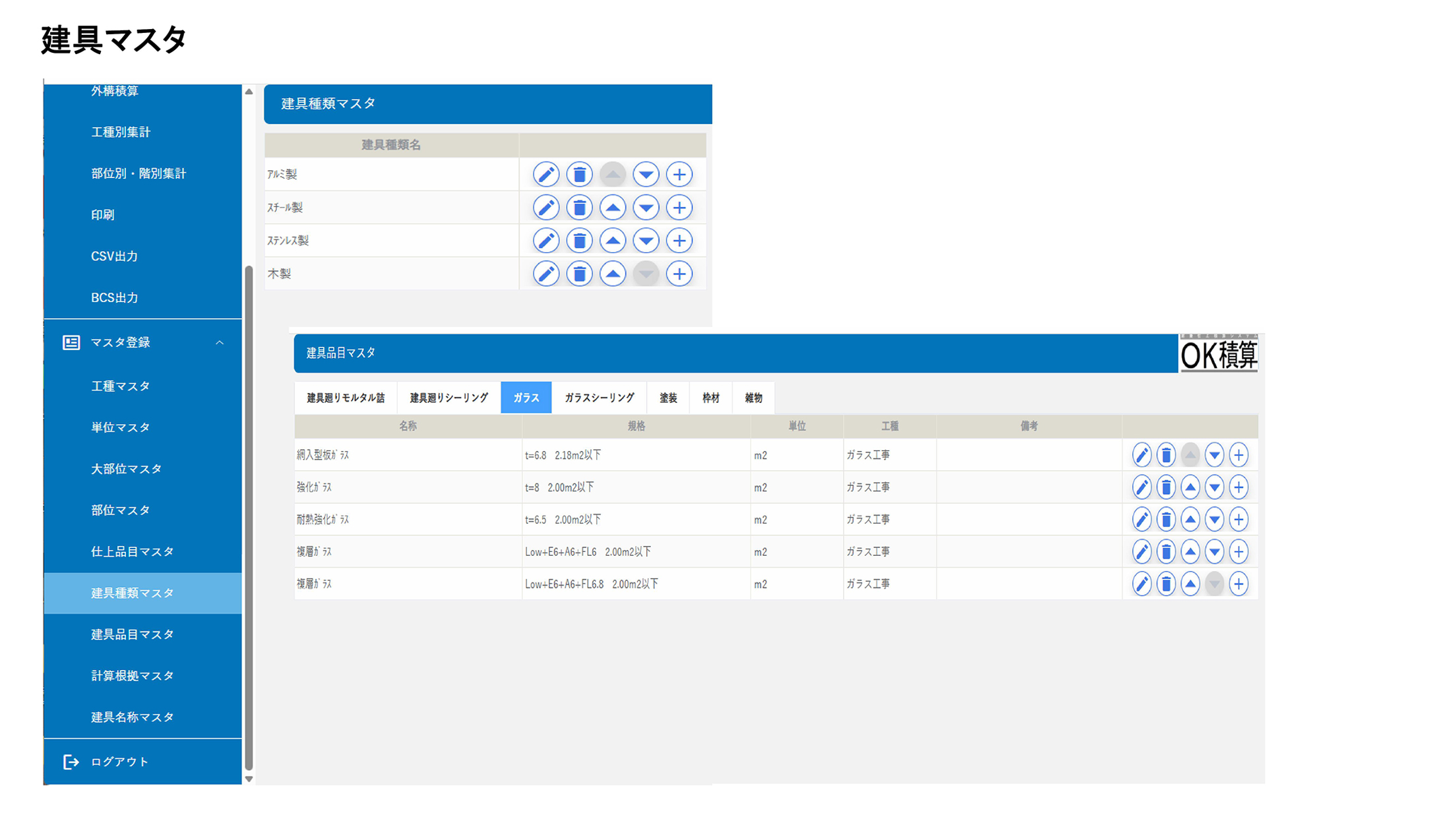1451x840 pixels.
Task: Click the logout icon in sidebar
Action: [x=71, y=762]
